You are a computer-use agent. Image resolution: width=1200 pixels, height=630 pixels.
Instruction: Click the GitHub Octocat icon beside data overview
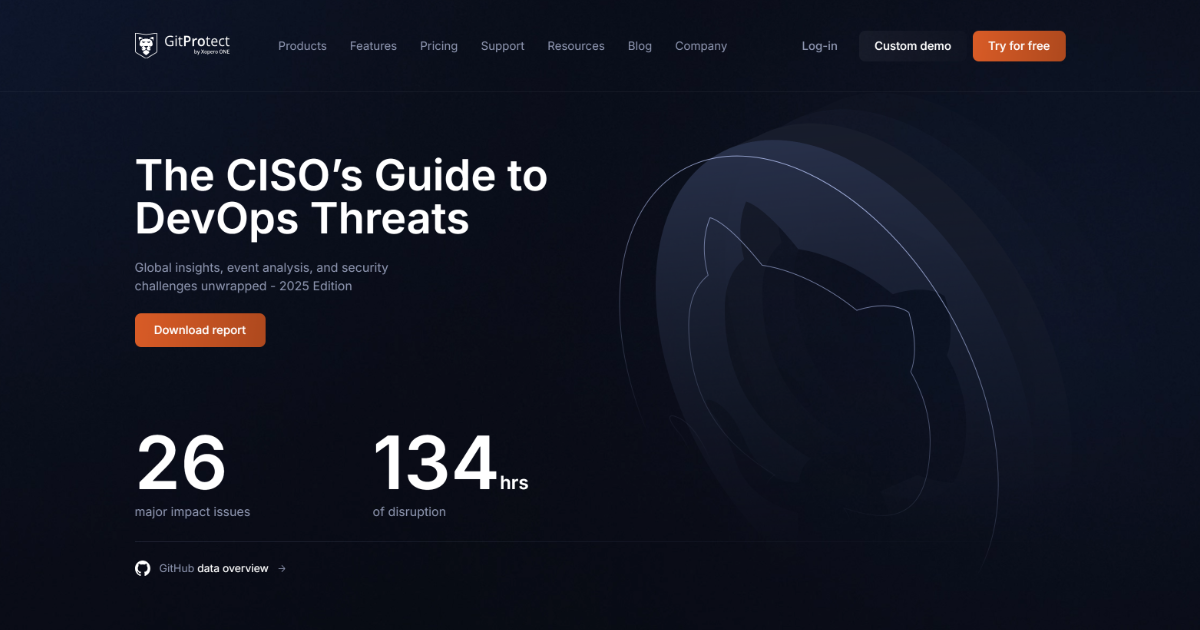point(142,568)
